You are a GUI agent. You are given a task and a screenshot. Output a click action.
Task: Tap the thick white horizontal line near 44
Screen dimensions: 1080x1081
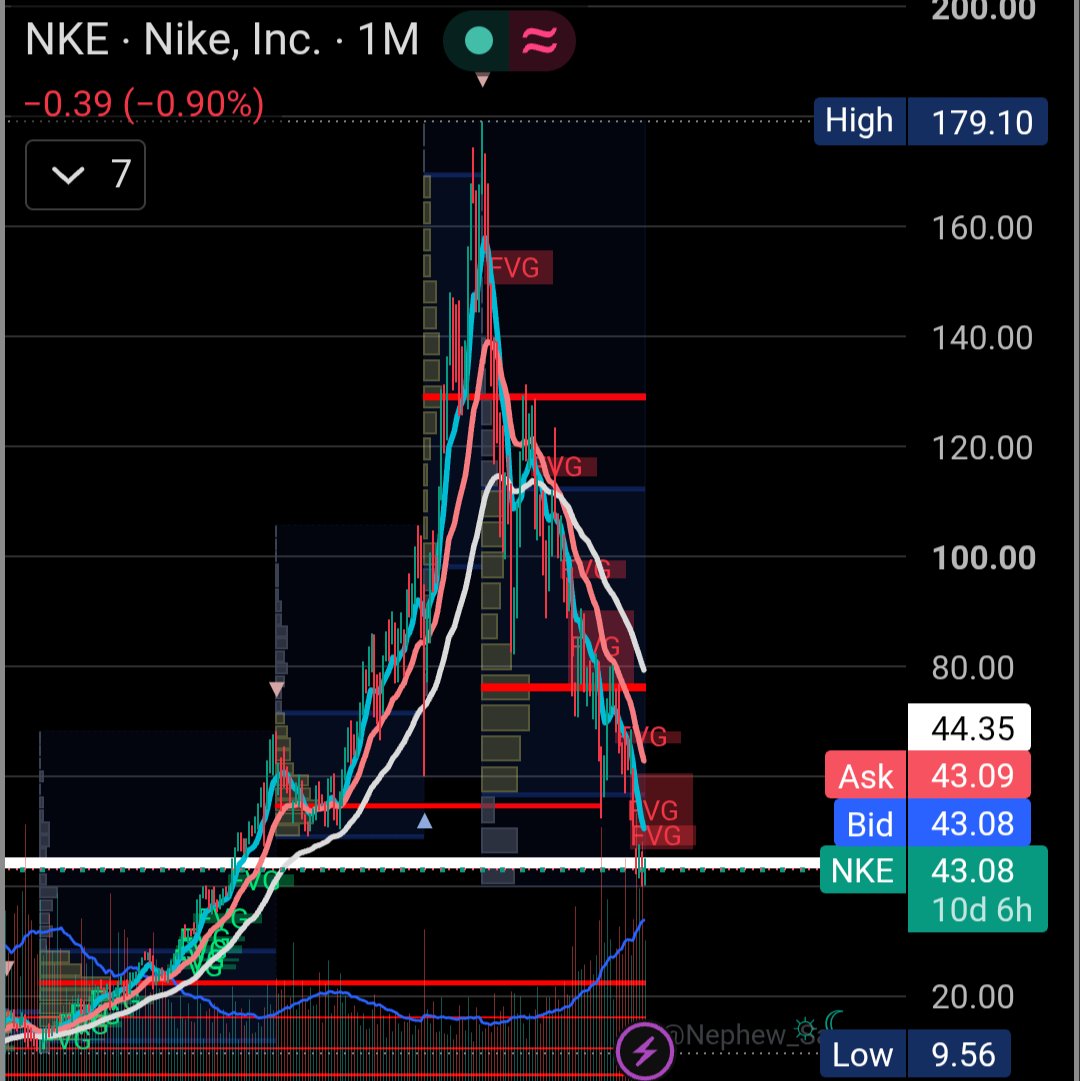[412, 862]
